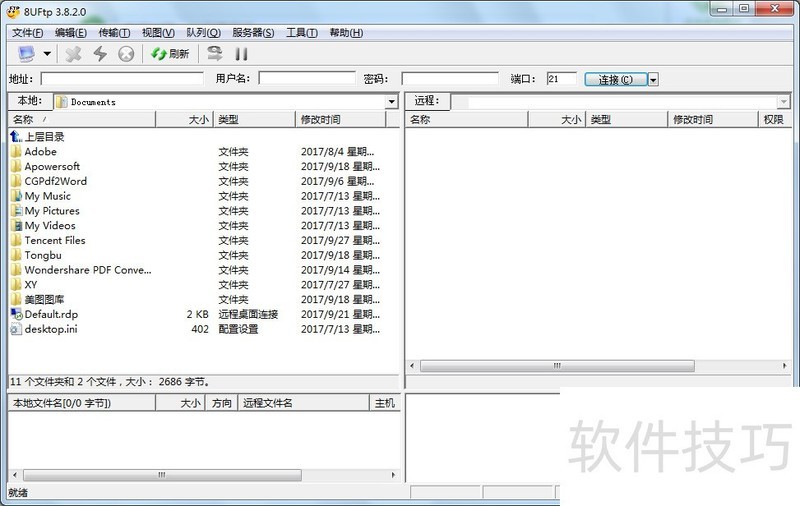The image size is (800, 506).
Task: Click the 配置设置 type cell
Action: 238,329
